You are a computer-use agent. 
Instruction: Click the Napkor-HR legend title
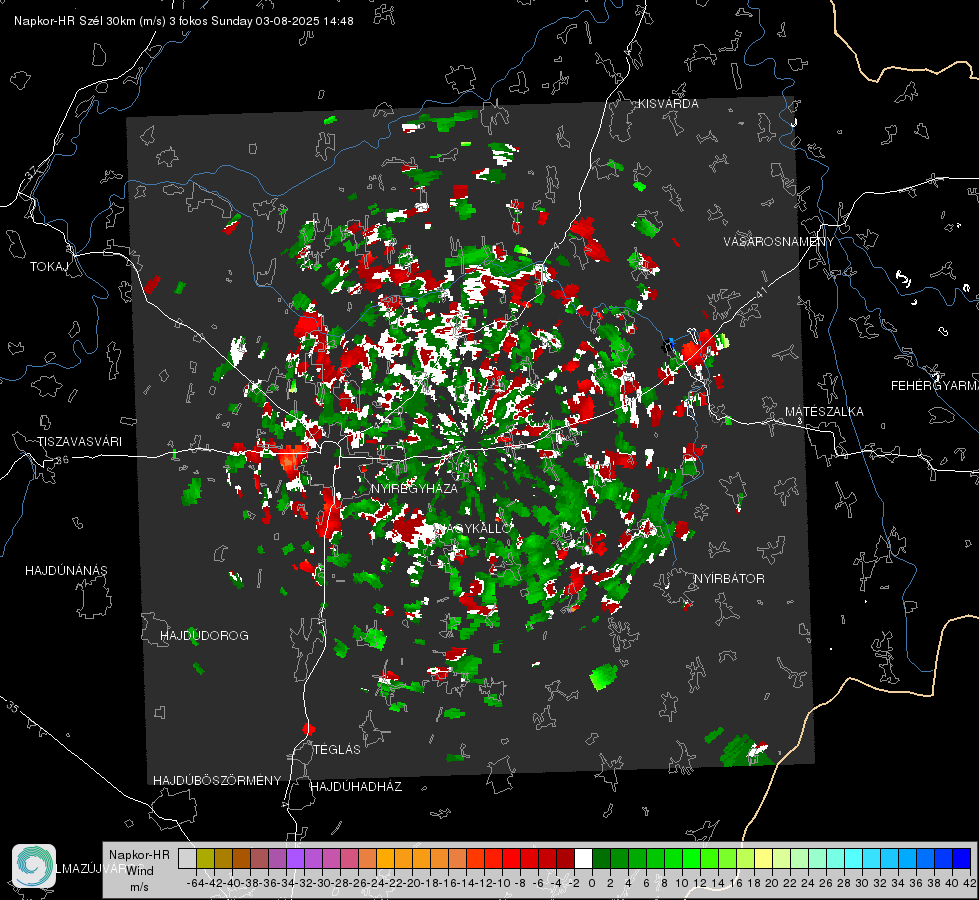click(139, 855)
